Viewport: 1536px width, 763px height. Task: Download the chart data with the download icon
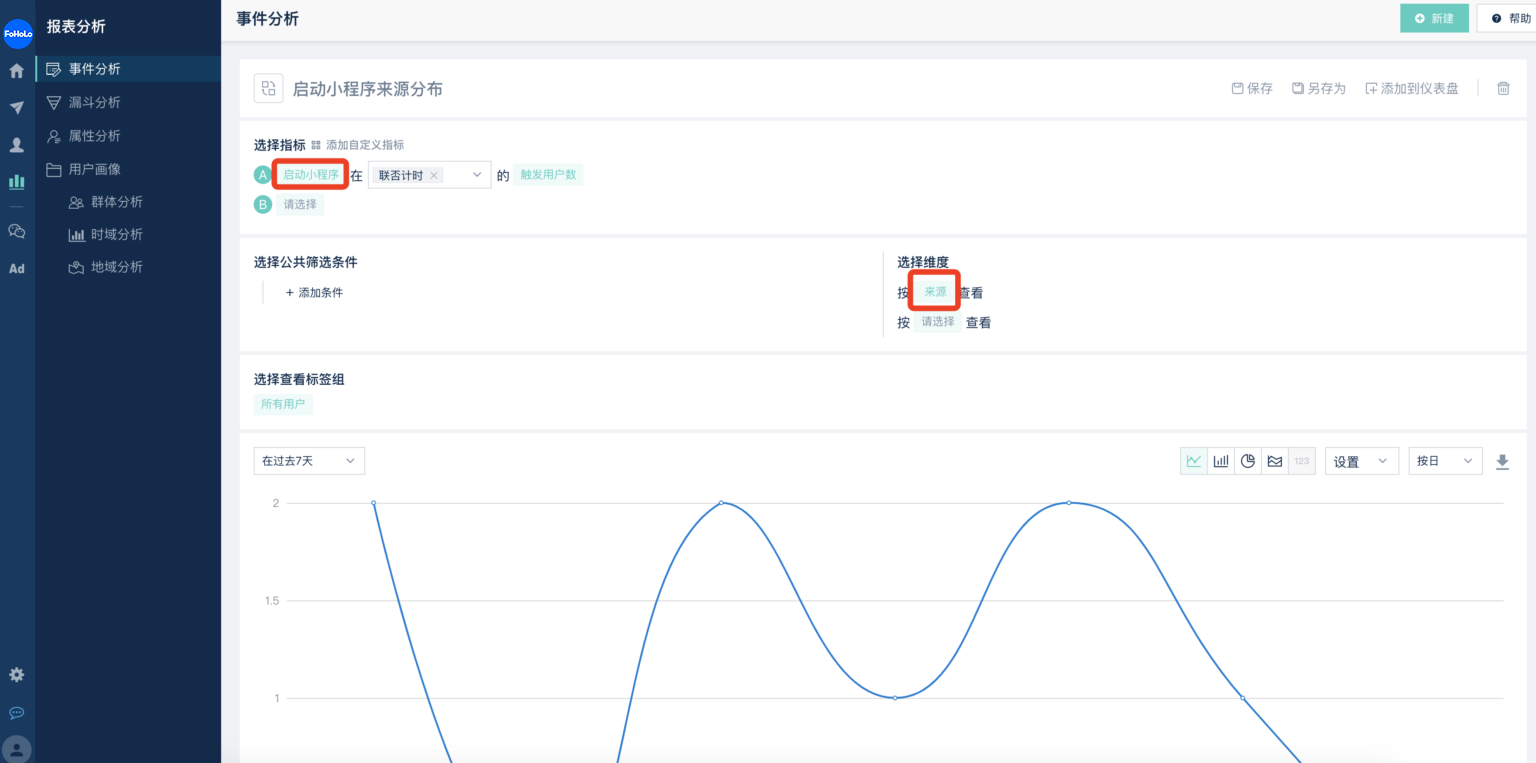coord(1502,461)
